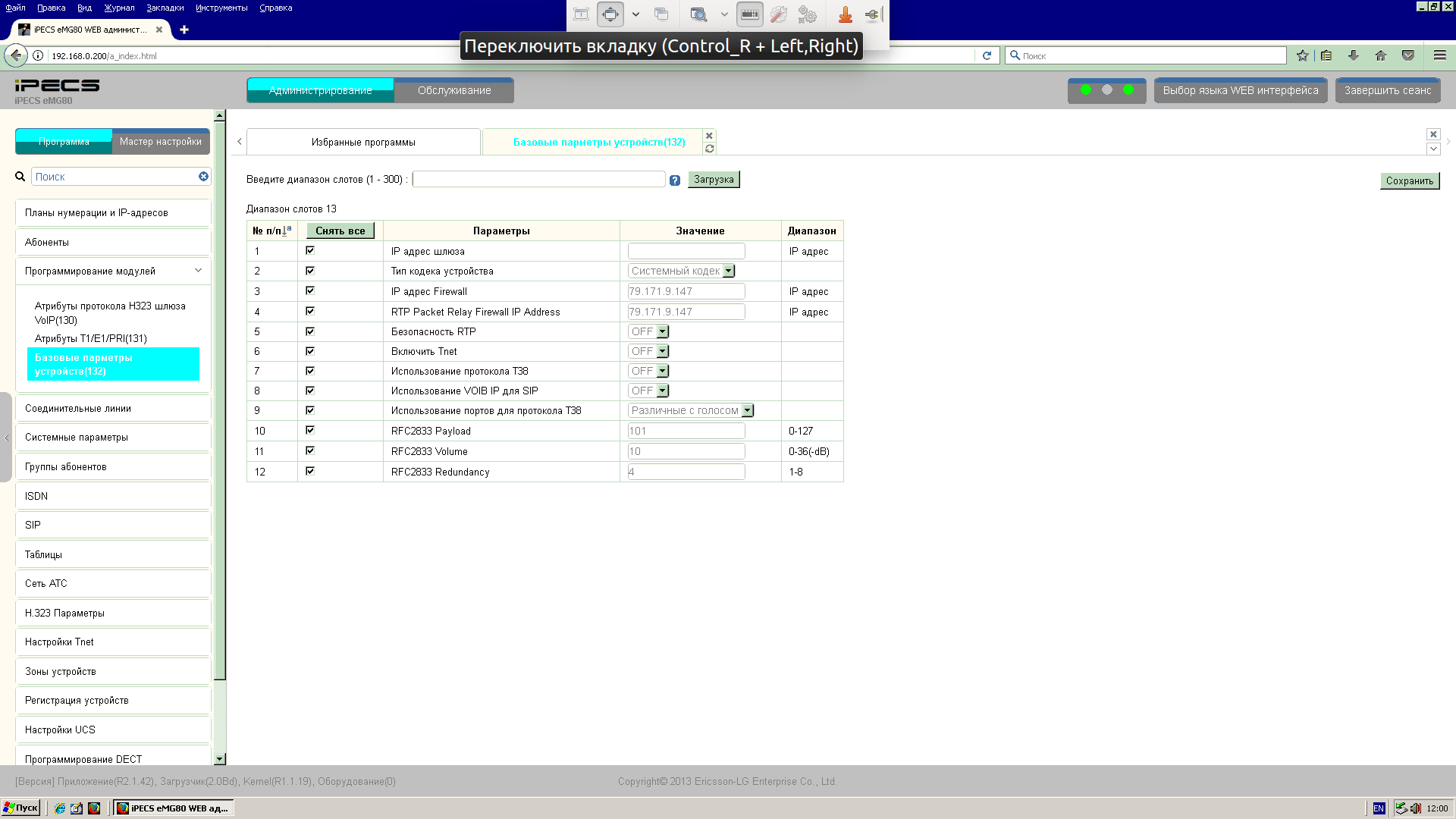This screenshot has width=1456, height=819.
Task: Click the refresh icon beside the program tab
Action: pyautogui.click(x=710, y=149)
